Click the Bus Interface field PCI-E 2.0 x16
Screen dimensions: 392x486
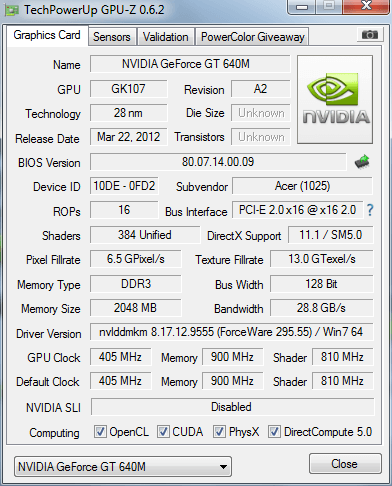(297, 210)
